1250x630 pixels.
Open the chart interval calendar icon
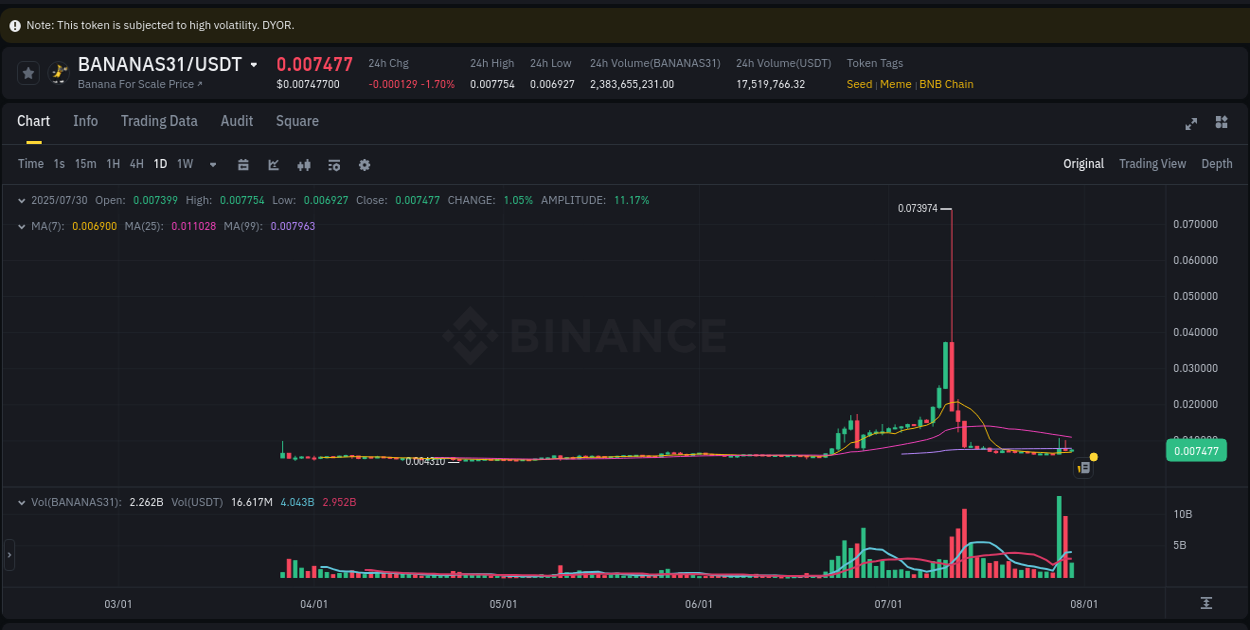tap(243, 164)
